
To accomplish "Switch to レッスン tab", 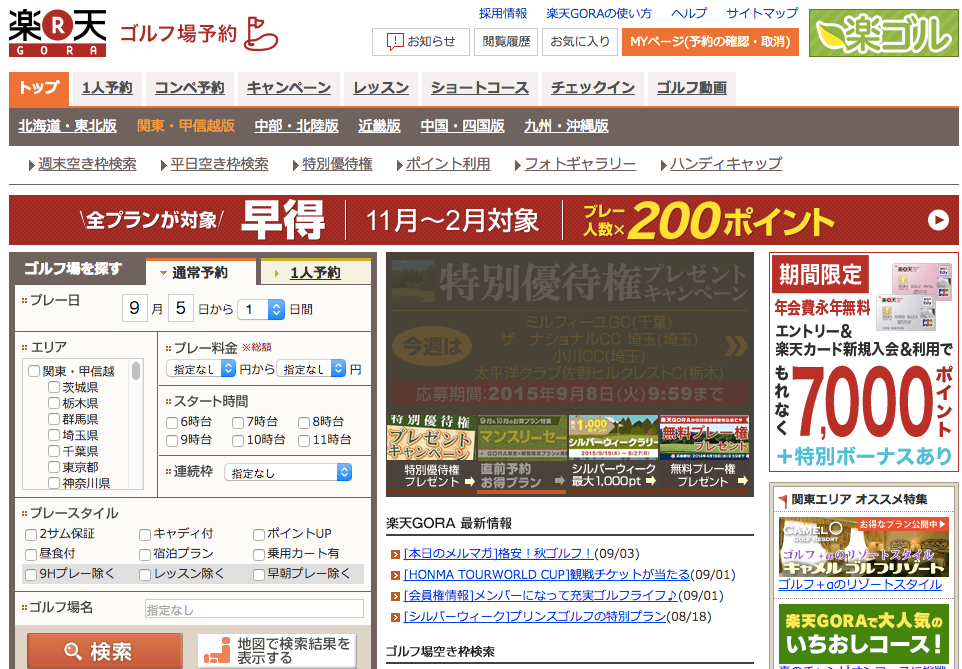I will click(381, 88).
